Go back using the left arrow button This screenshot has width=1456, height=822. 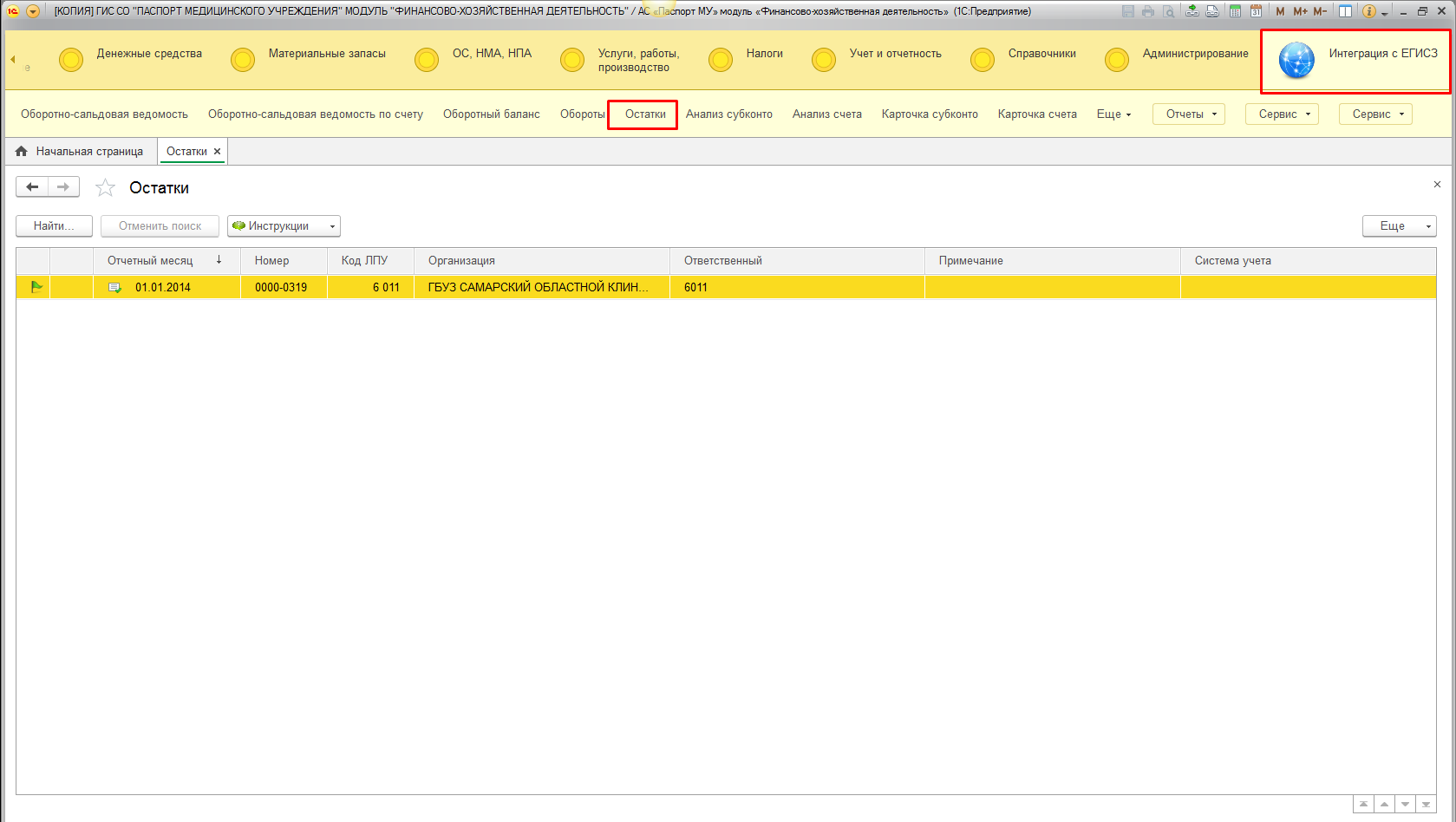click(x=32, y=187)
